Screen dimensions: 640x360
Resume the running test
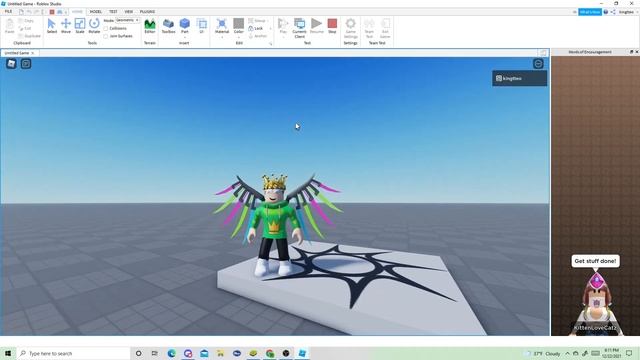pos(316,26)
